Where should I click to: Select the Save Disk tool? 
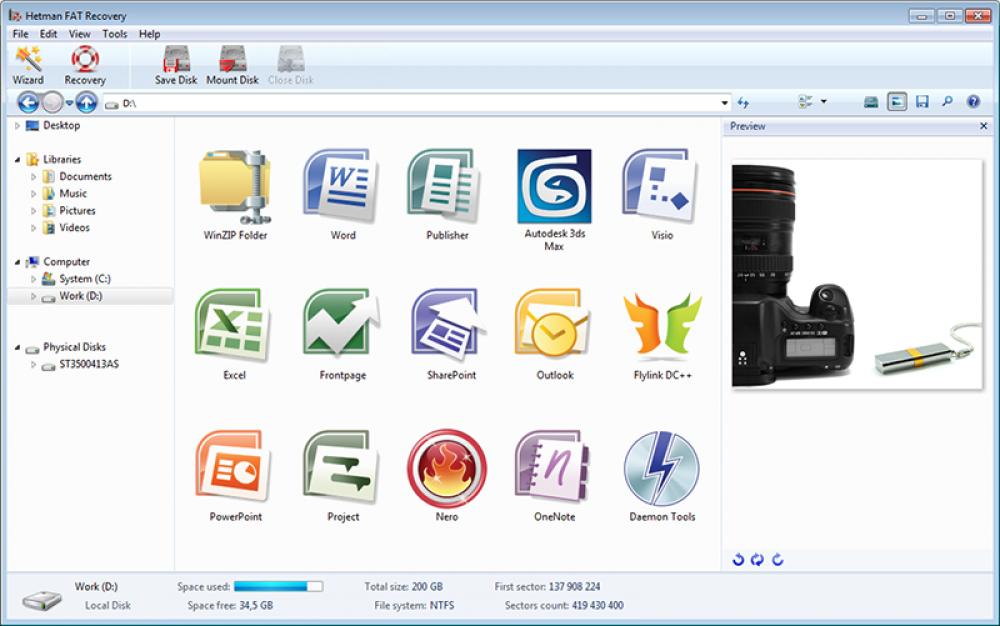coord(175,62)
